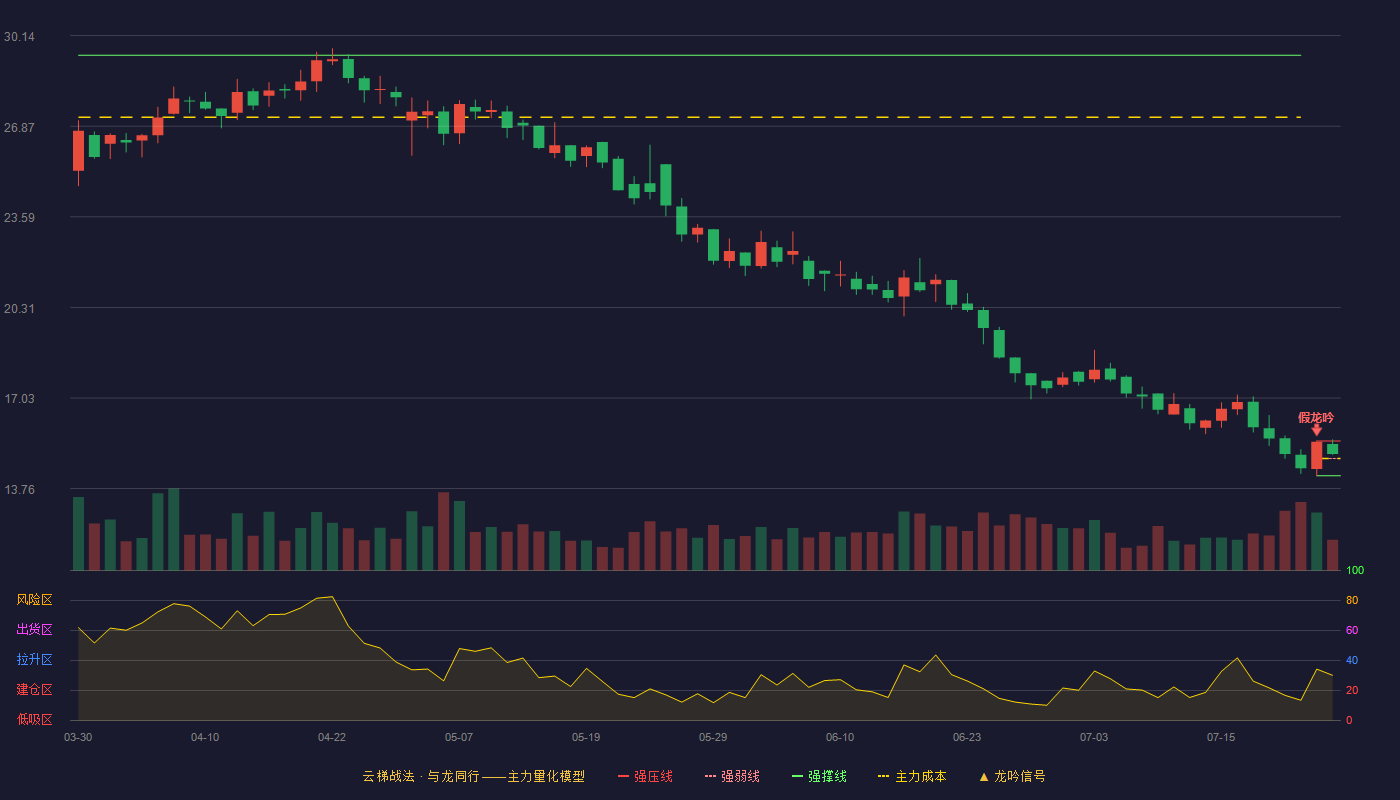Toggle the 龙吟信号 legend triangle
The image size is (1400, 800).
[983, 777]
